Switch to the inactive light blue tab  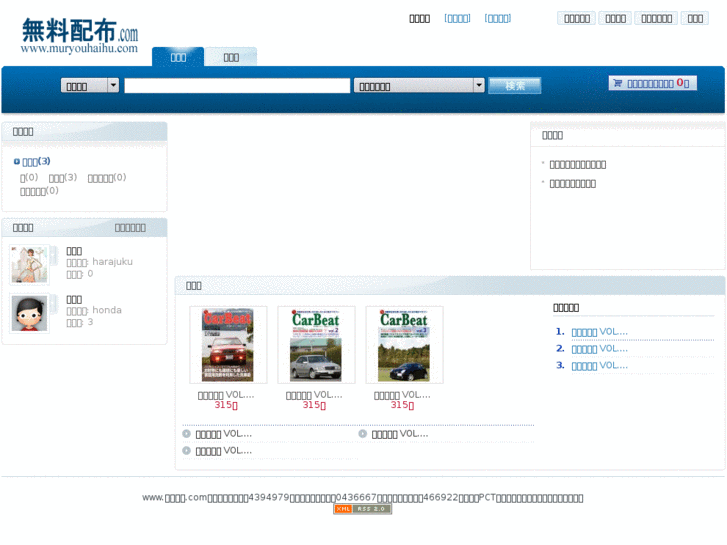[231, 57]
